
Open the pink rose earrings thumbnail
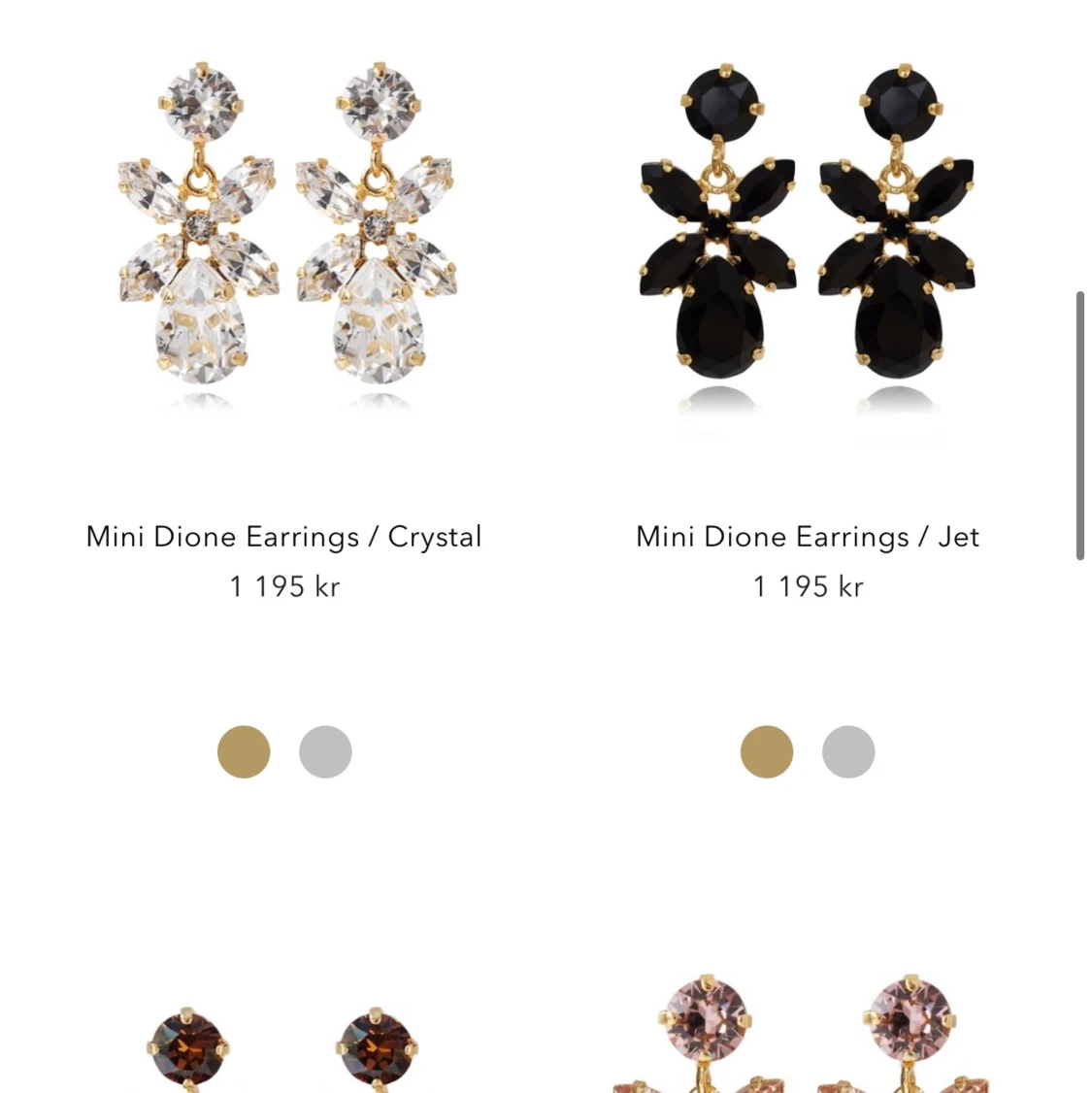pyautogui.click(x=809, y=1033)
